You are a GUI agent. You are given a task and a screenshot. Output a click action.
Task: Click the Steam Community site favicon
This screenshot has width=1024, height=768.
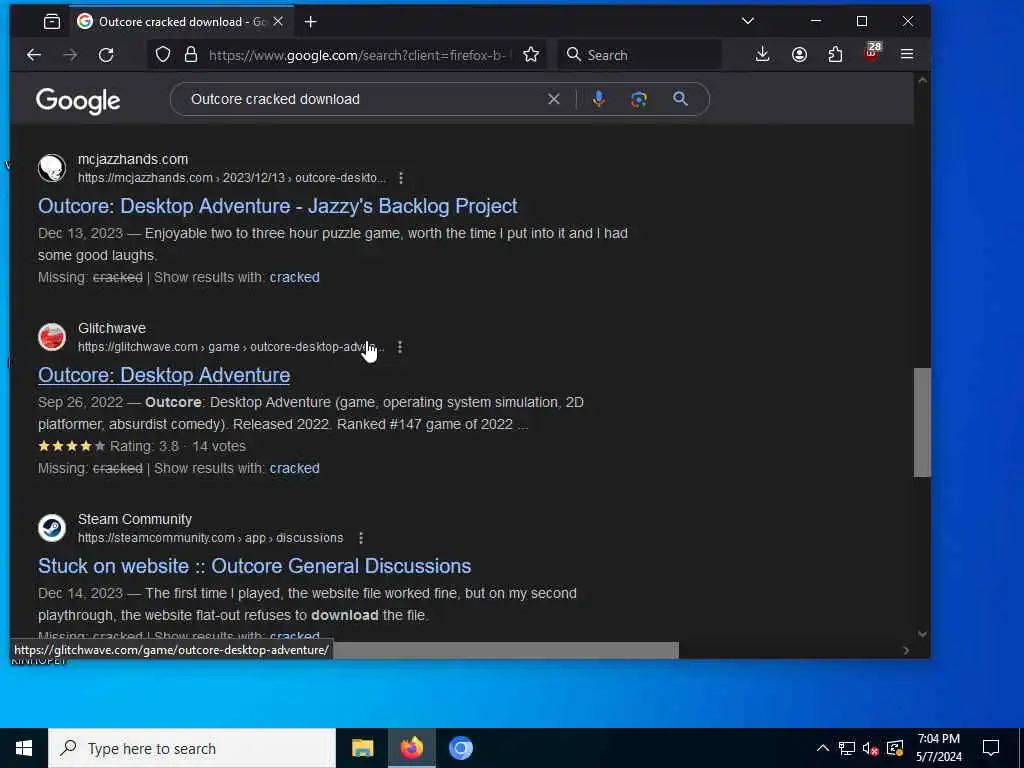coord(52,528)
